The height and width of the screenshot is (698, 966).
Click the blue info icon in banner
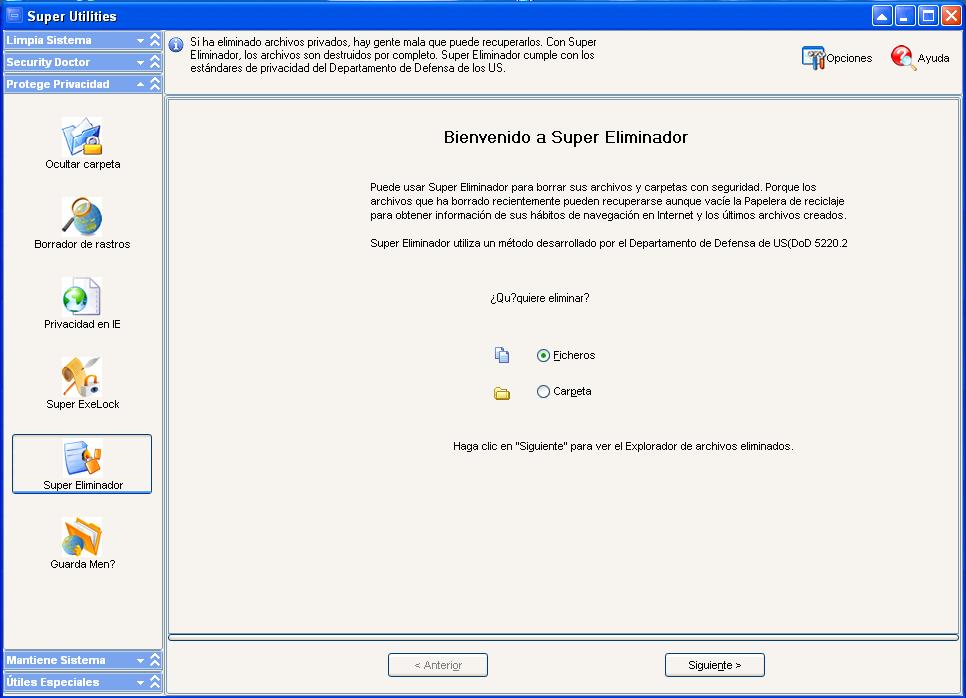click(176, 45)
